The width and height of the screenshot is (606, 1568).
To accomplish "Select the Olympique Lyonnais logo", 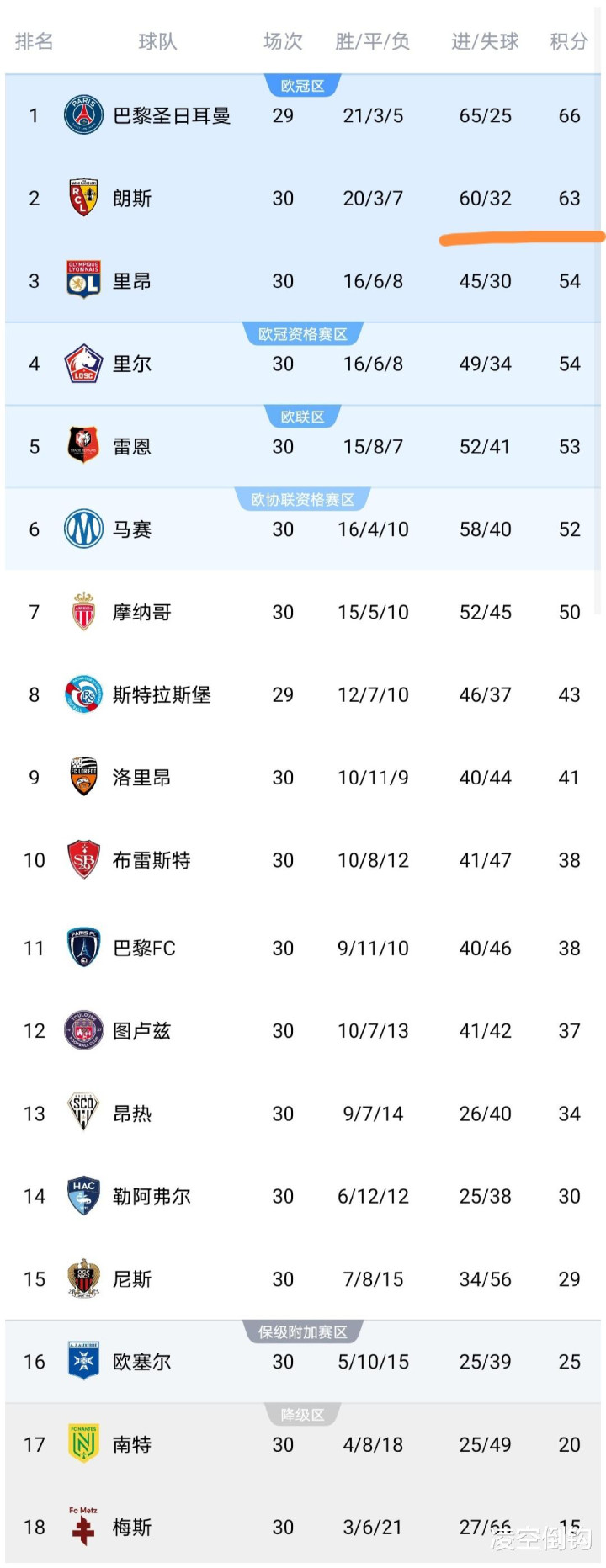I will 83,279.
